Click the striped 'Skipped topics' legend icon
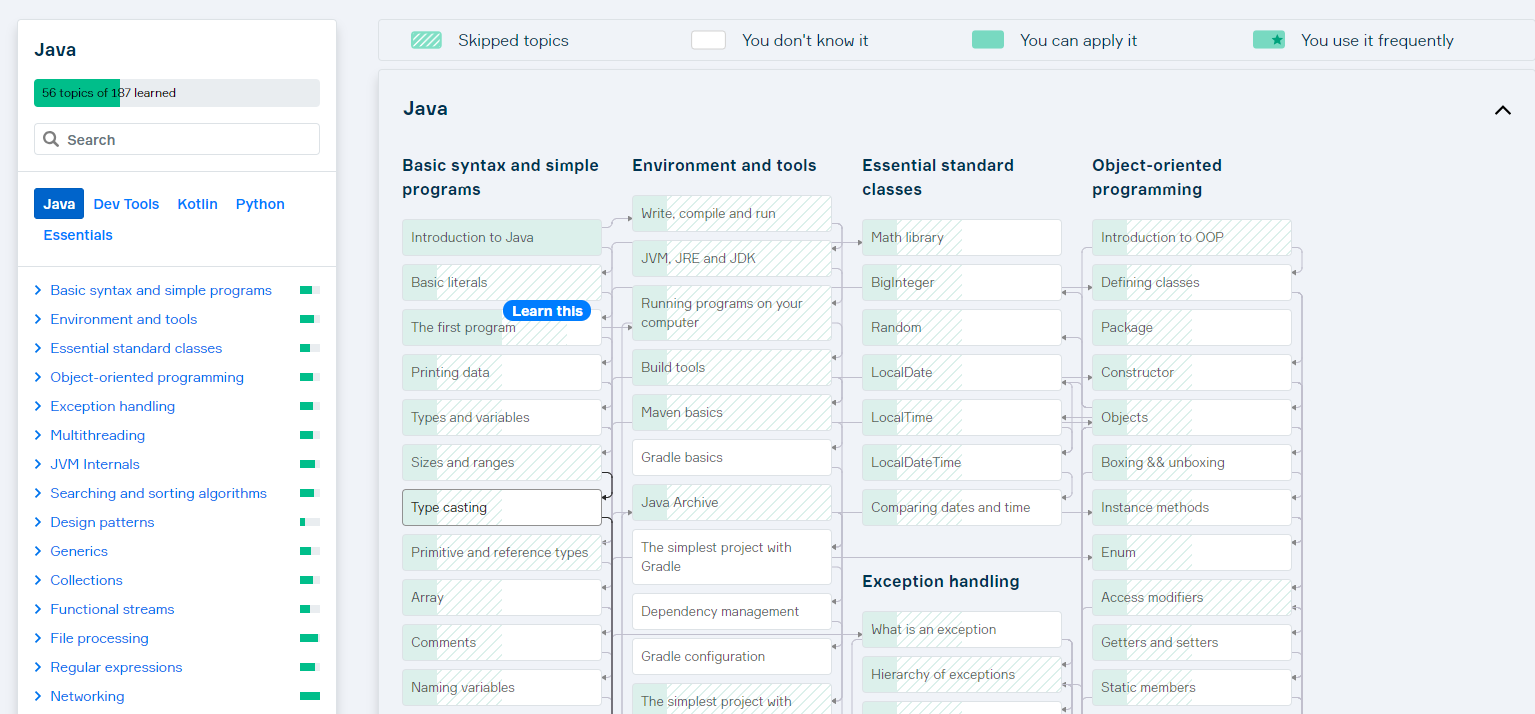1535x714 pixels. (x=426, y=40)
